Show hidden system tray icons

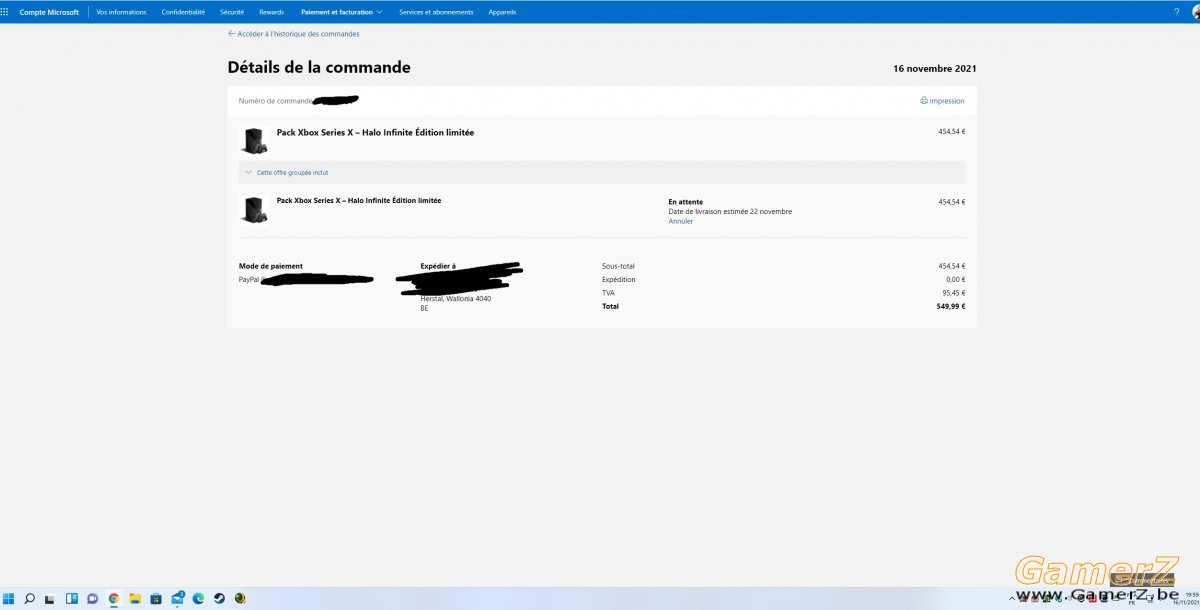coord(1012,599)
